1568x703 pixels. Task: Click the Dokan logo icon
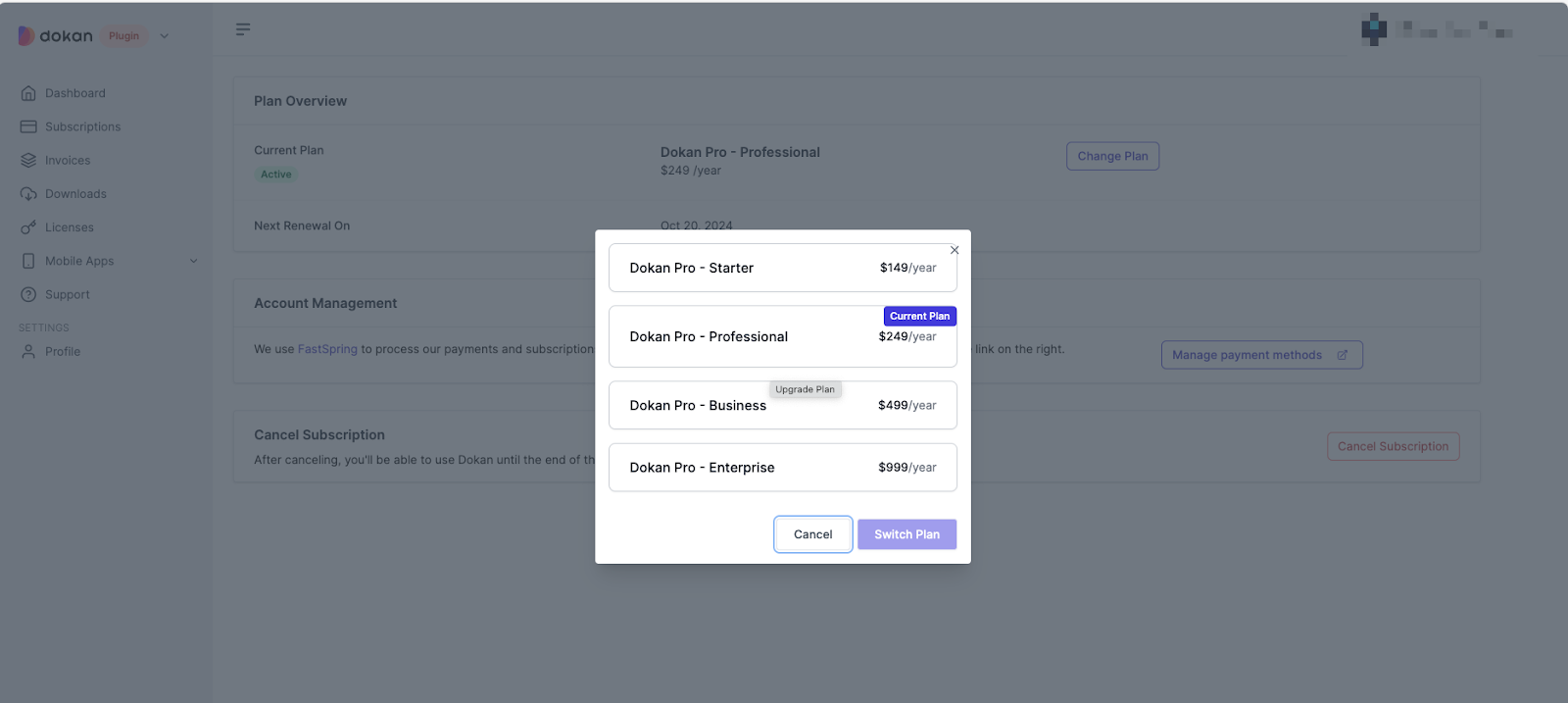(26, 36)
